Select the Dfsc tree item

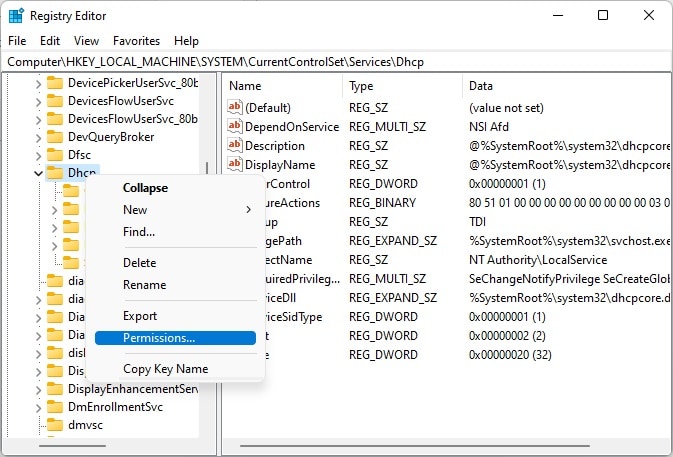[x=79, y=154]
